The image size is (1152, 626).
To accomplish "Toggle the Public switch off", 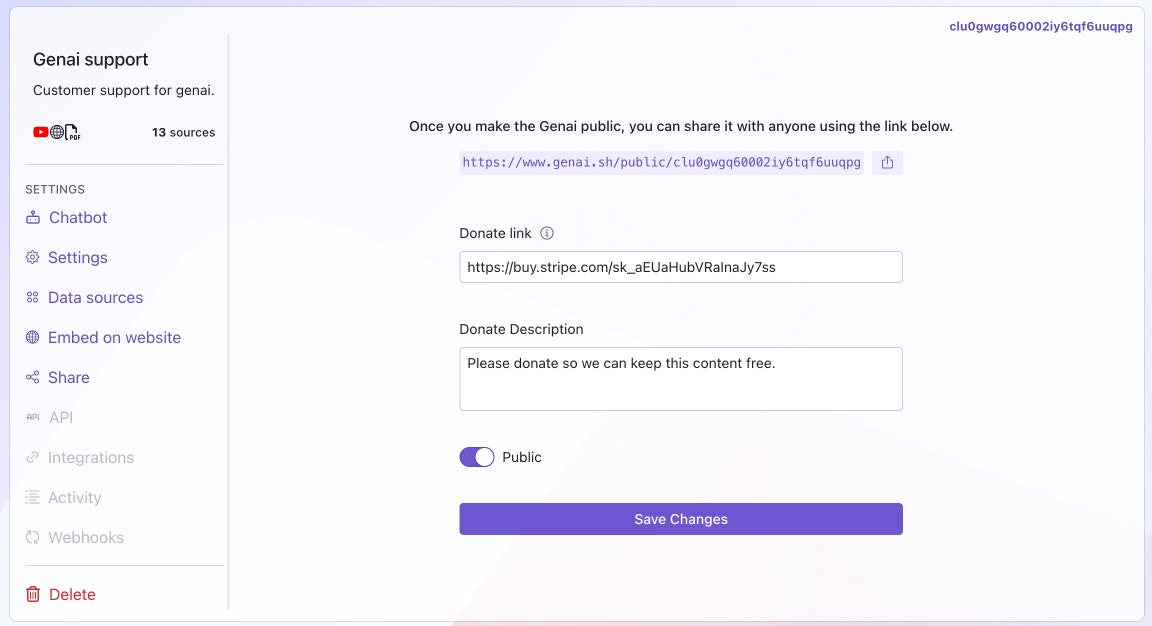I will pos(477,457).
